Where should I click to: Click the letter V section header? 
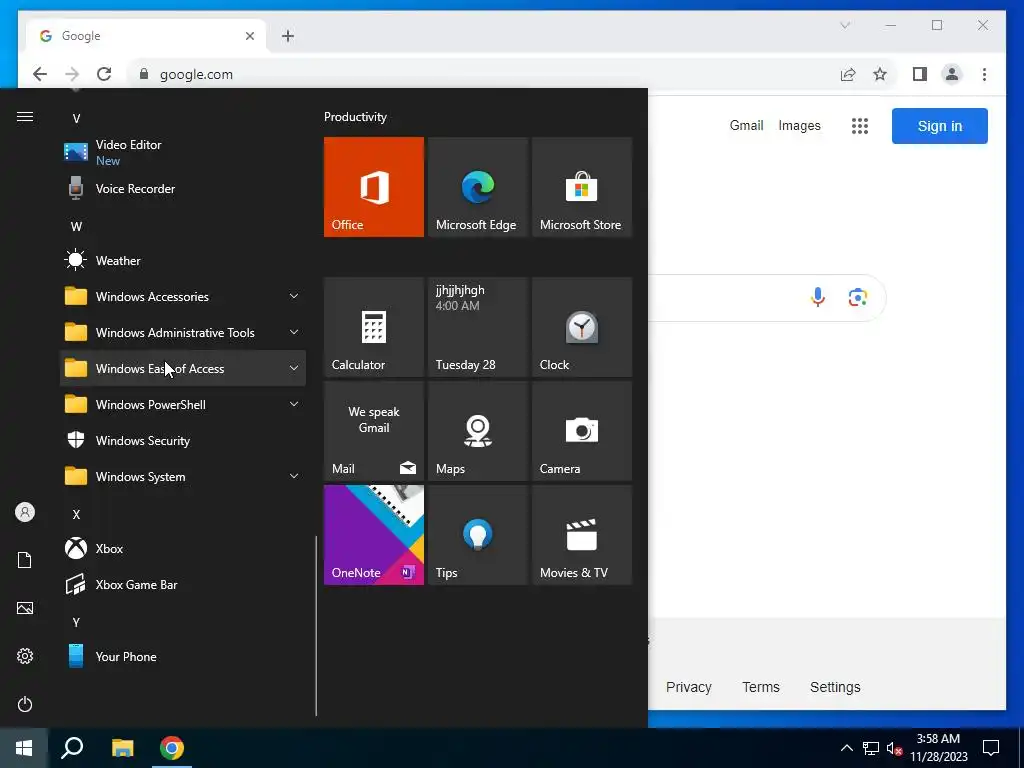point(76,118)
